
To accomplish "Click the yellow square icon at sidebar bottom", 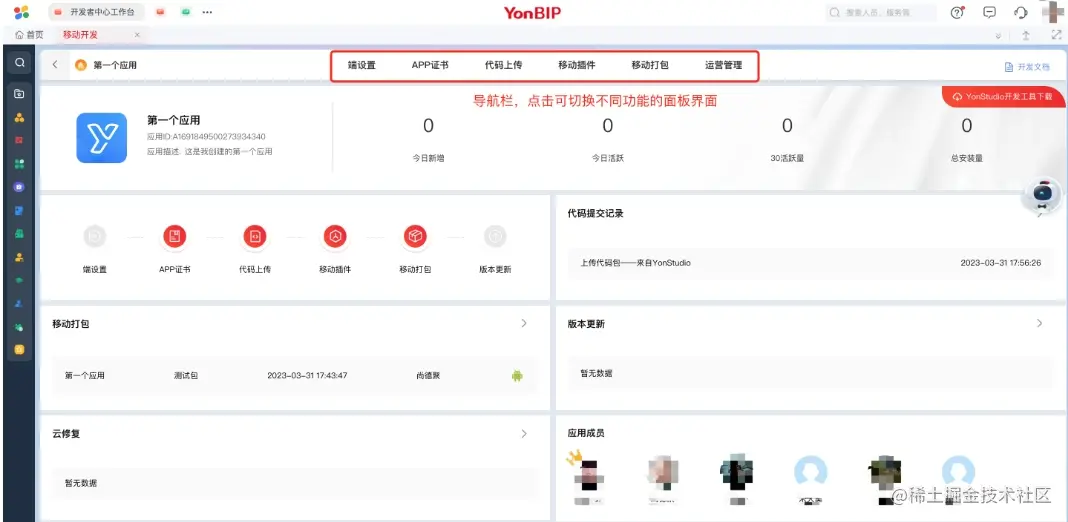I will pyautogui.click(x=20, y=350).
